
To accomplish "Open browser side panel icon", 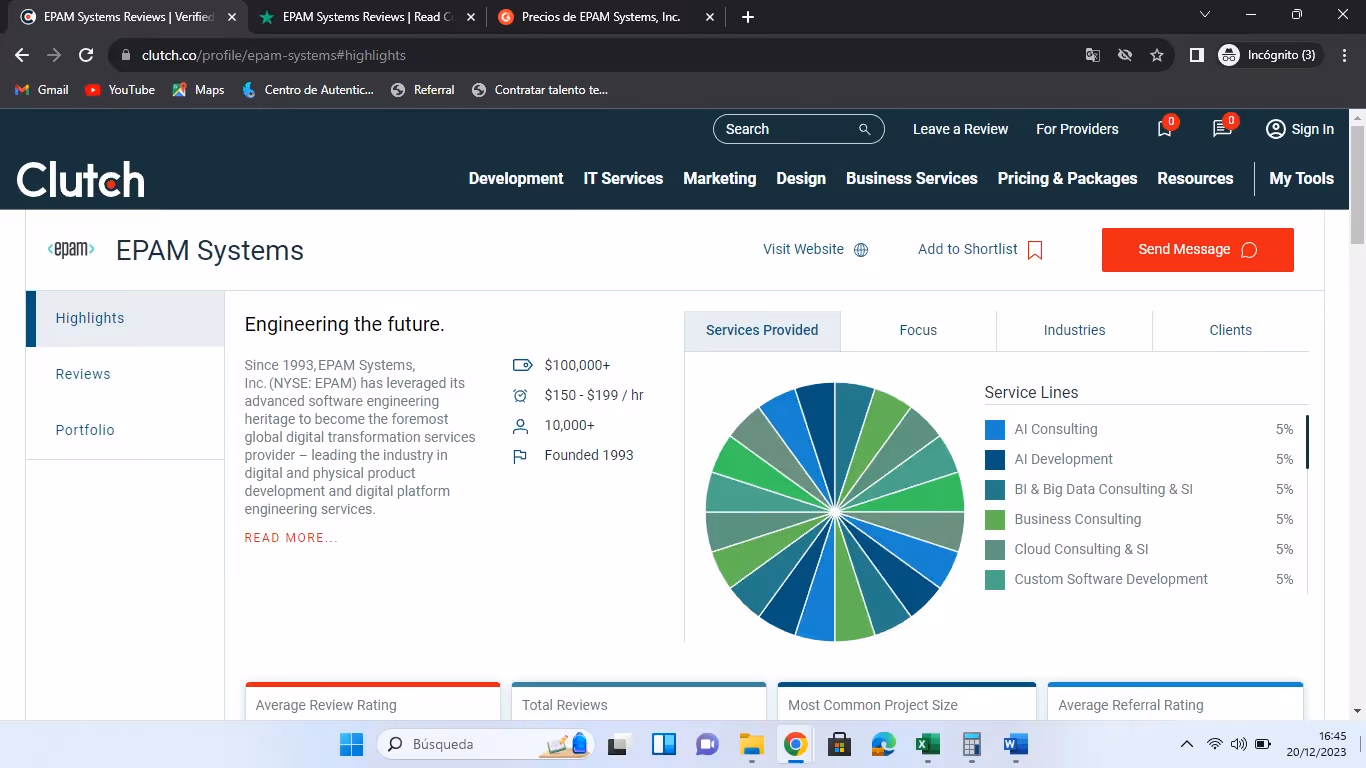I will 1196,55.
